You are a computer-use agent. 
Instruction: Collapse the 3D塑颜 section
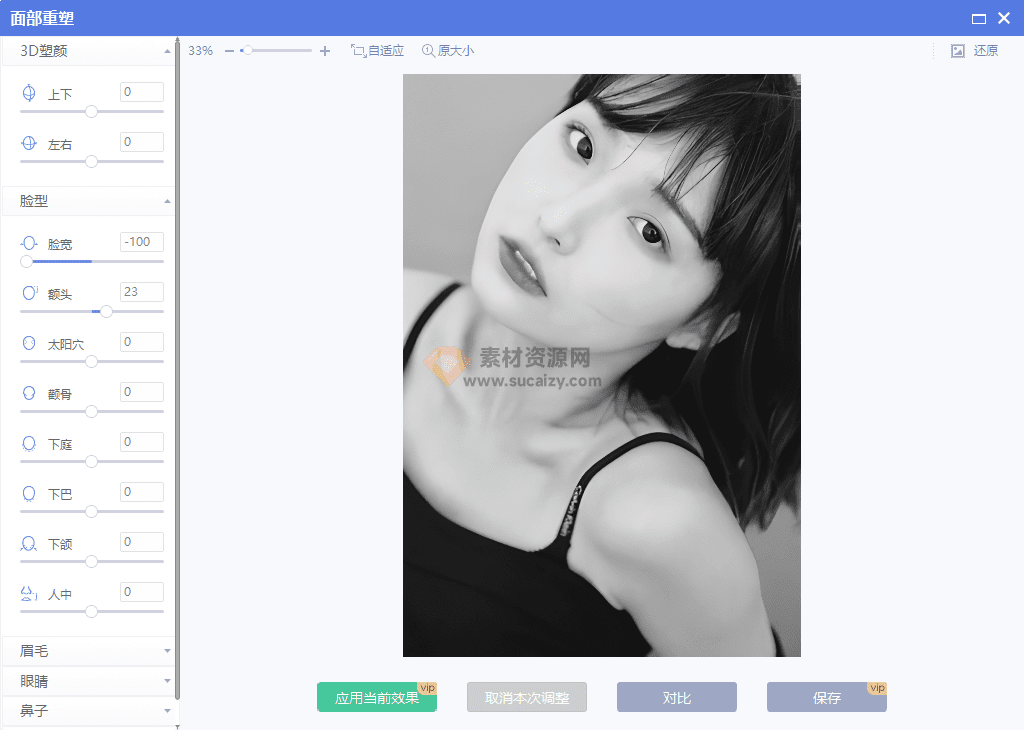click(168, 50)
